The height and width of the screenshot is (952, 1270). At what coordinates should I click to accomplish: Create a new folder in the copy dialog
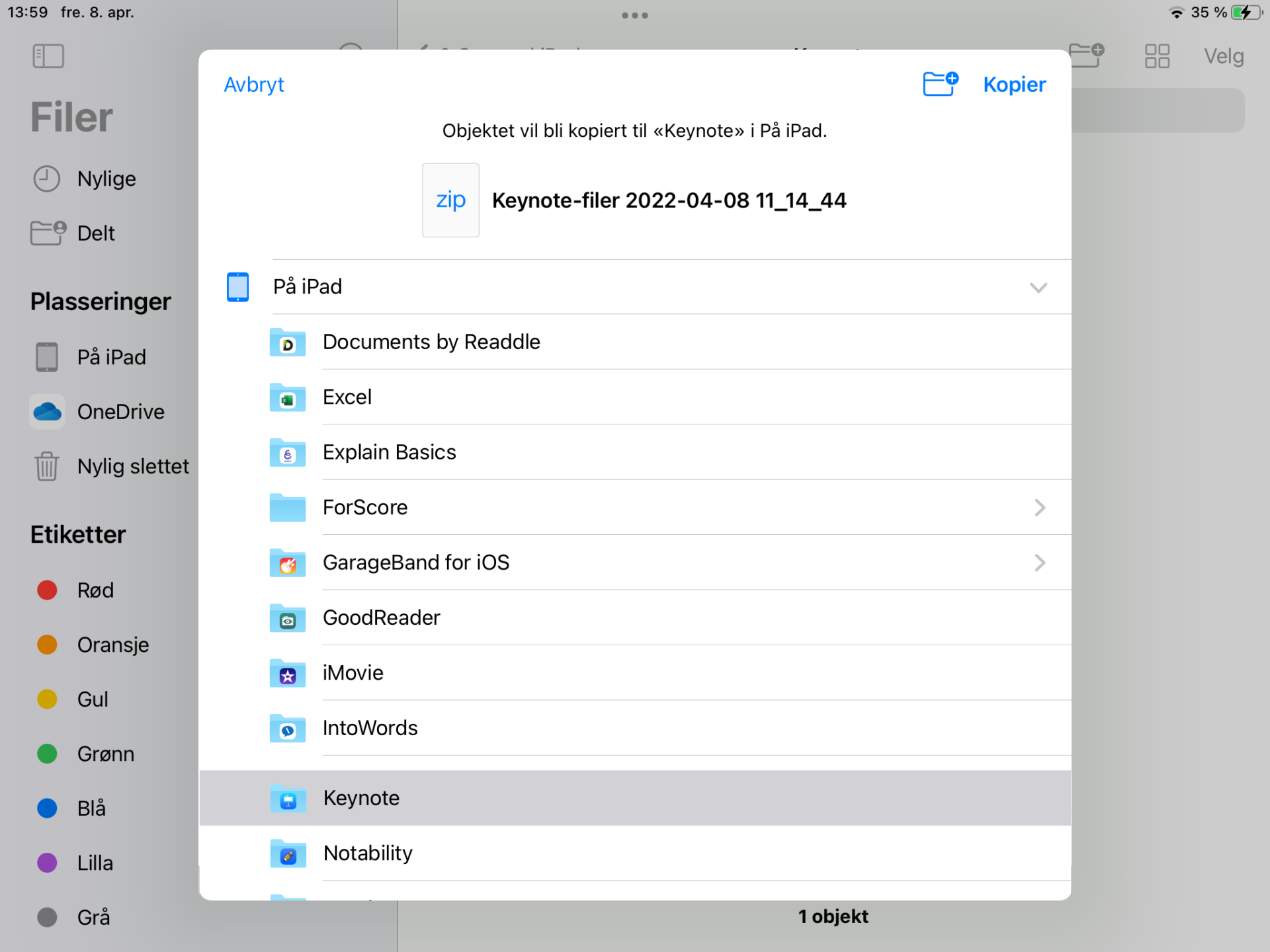940,84
